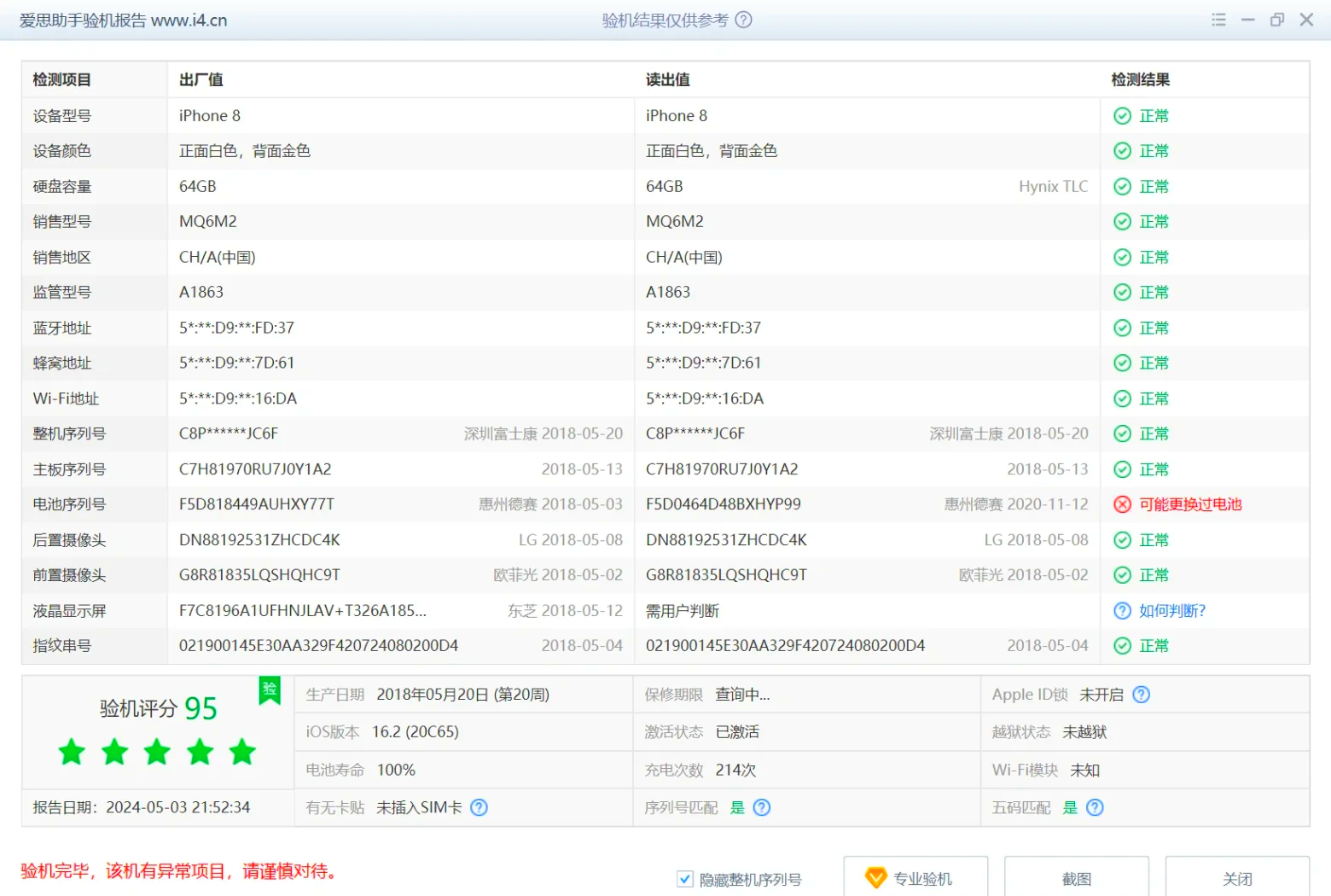Click the help icon next to 五码匹配
This screenshot has height=896, width=1331.
click(1094, 807)
